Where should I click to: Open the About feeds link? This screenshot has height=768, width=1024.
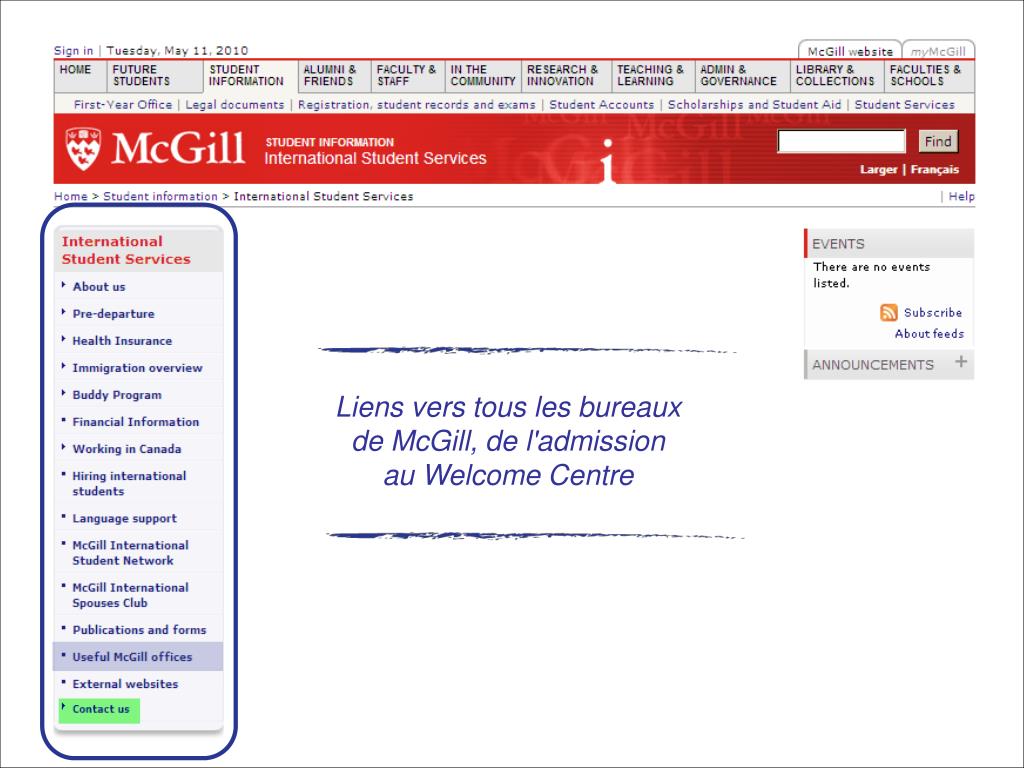point(929,334)
